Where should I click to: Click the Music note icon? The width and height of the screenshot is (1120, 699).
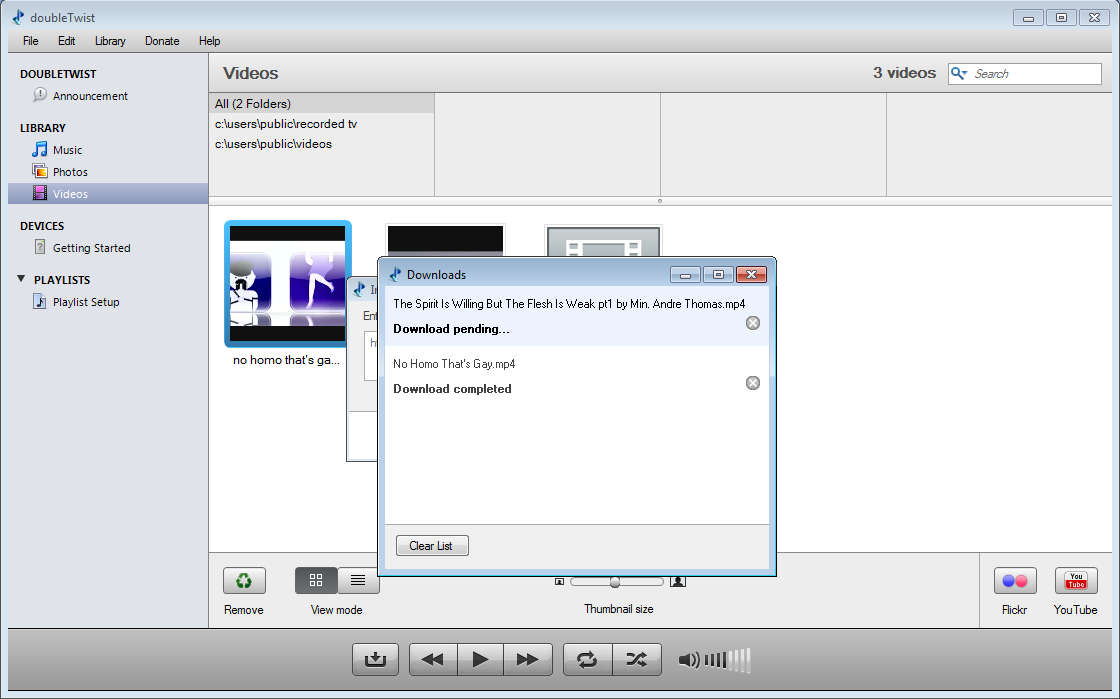click(40, 149)
